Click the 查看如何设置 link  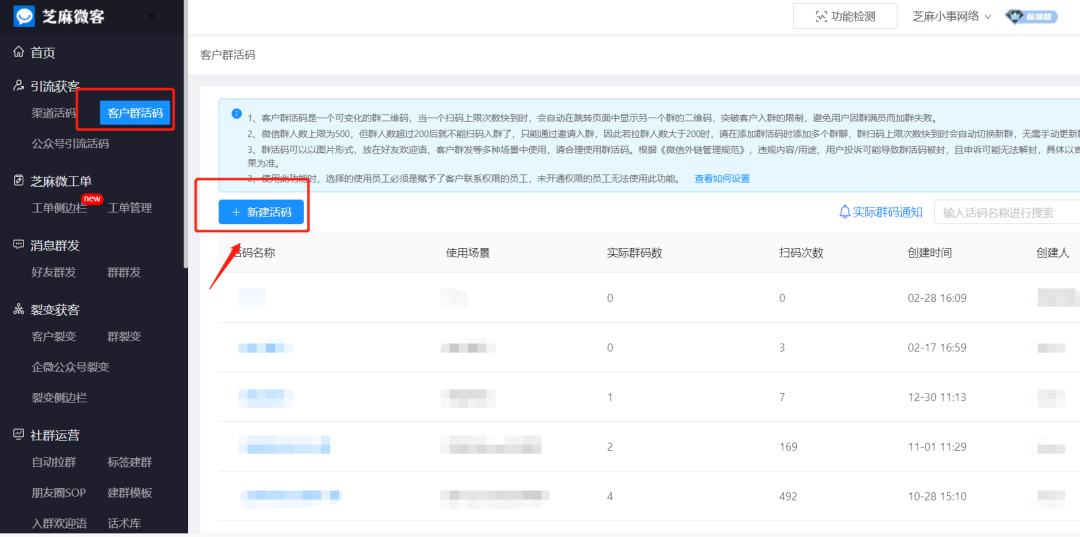click(x=722, y=178)
